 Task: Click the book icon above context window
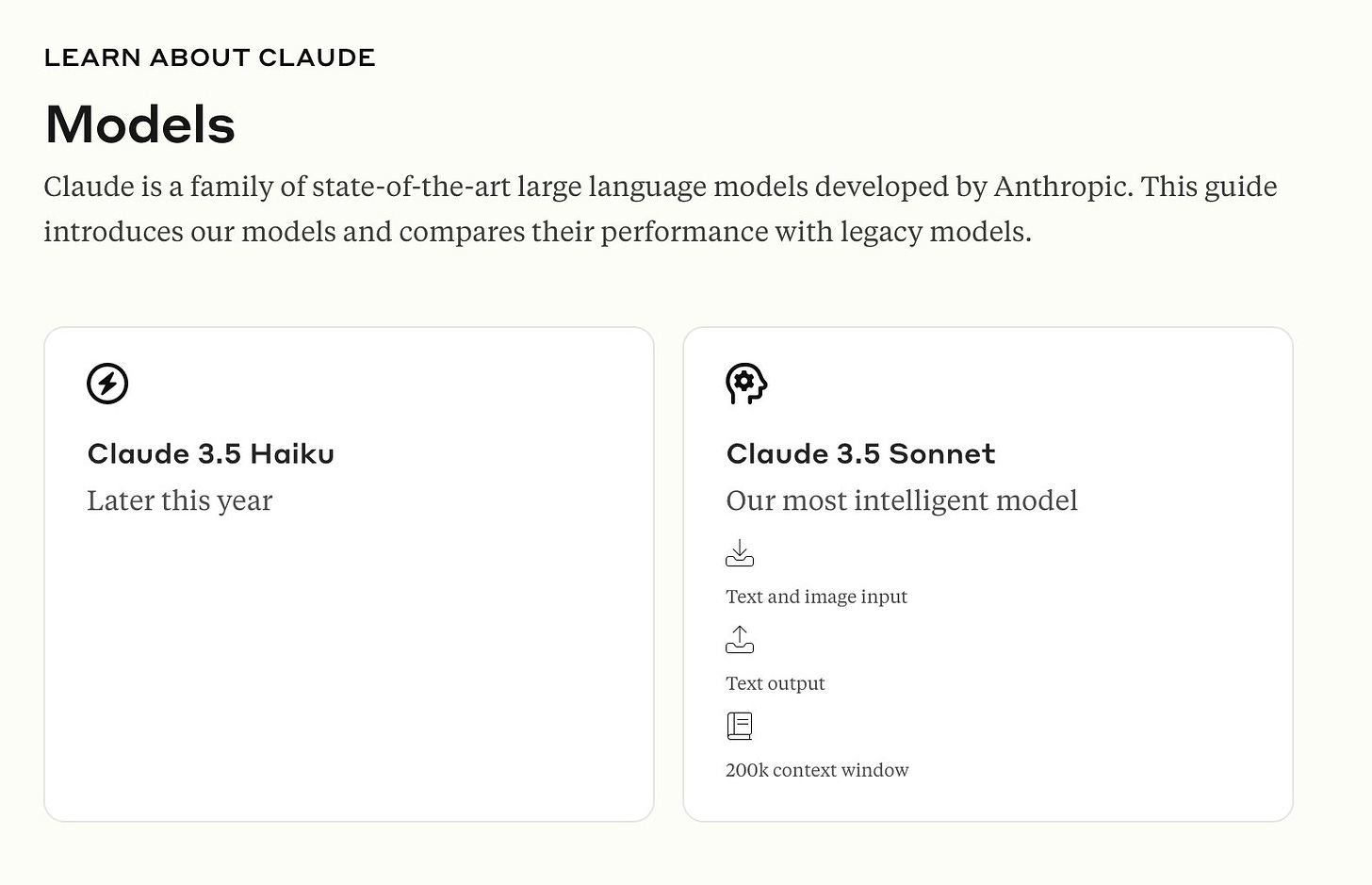[740, 726]
